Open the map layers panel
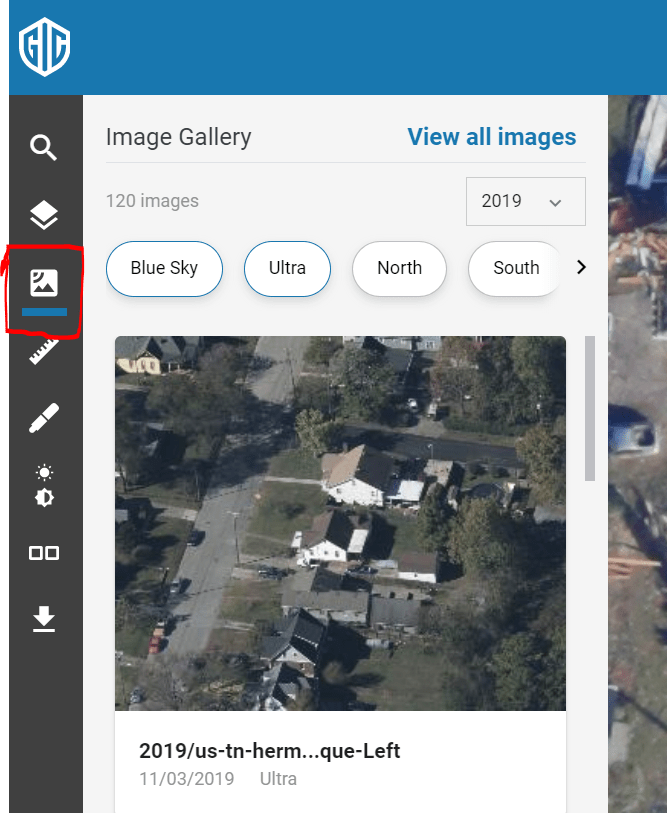Screen dimensions: 667x813 click(x=44, y=215)
